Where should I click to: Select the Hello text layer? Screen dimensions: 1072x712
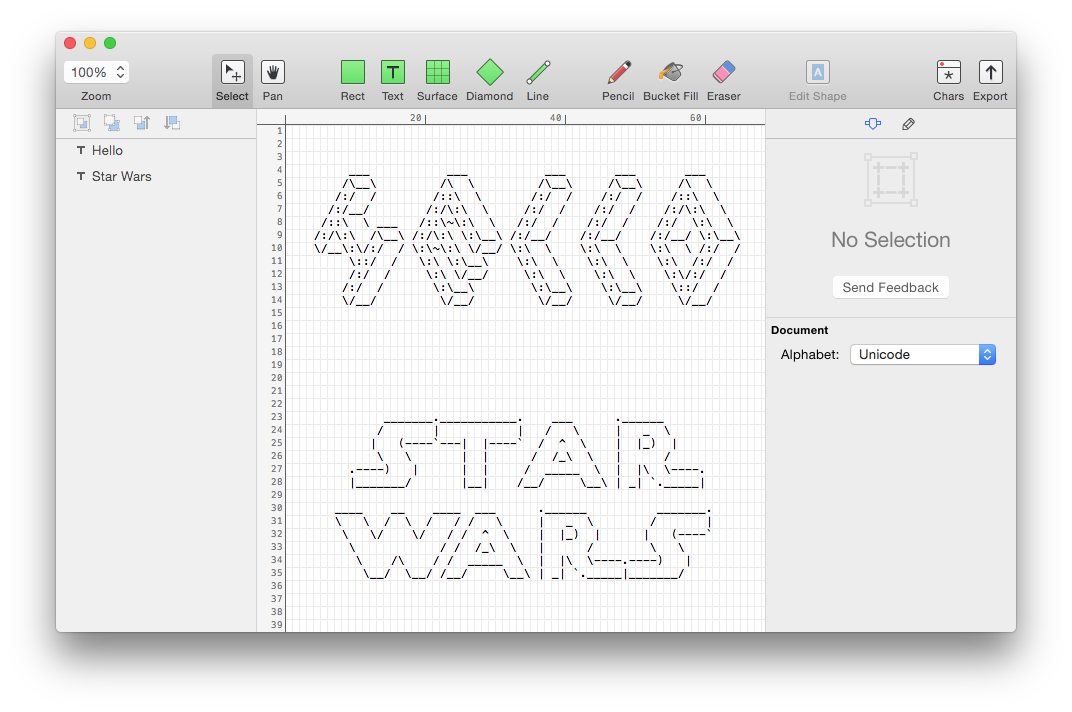[x=107, y=150]
